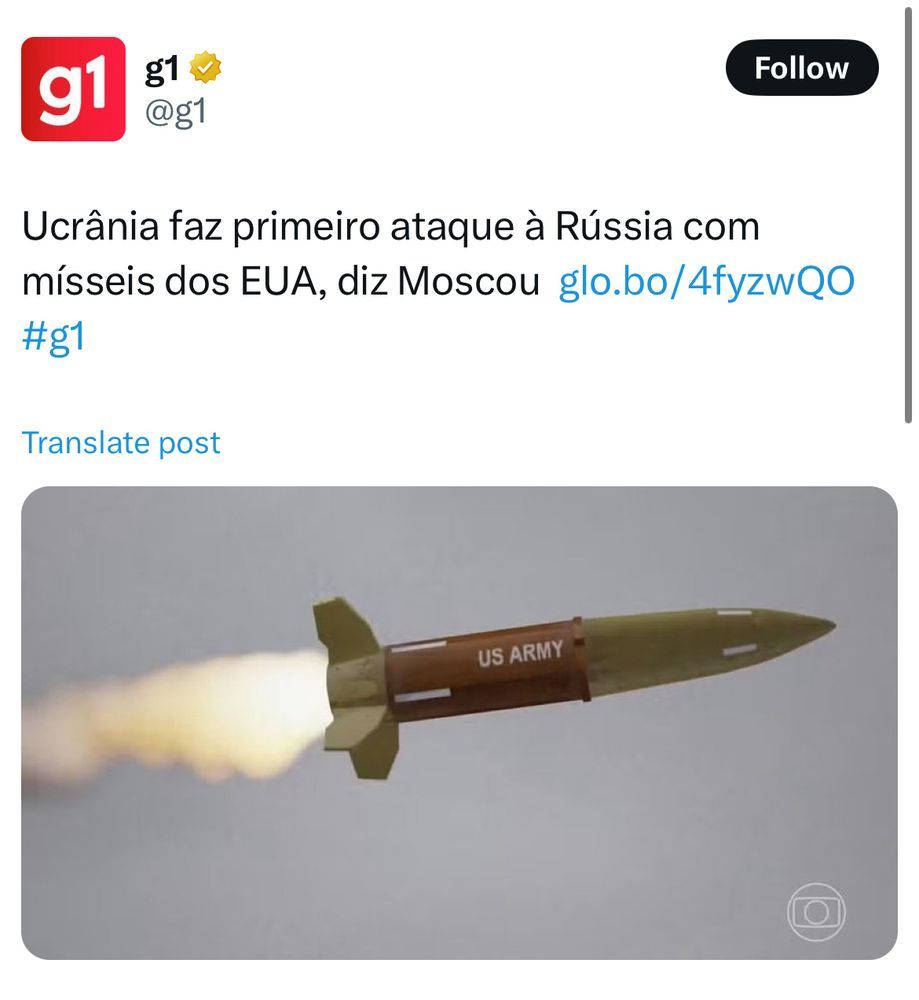The image size is (919, 1000).
Task: Select the #g1 hashtag
Action: pos(54,335)
